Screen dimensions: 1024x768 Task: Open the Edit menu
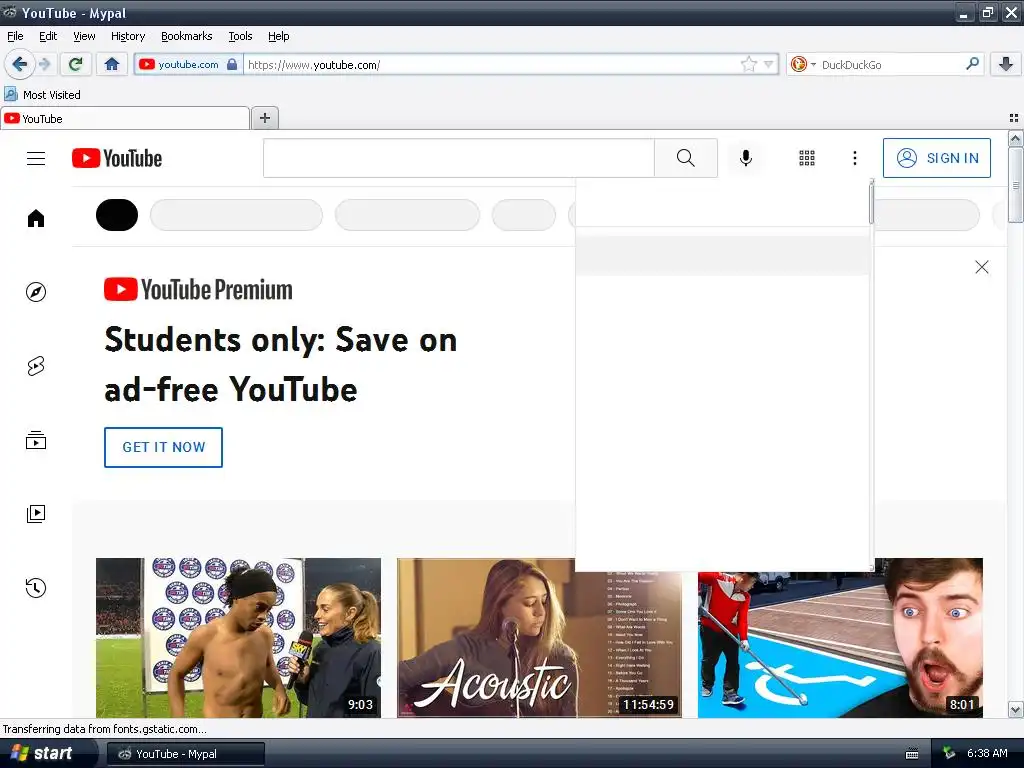pos(48,36)
